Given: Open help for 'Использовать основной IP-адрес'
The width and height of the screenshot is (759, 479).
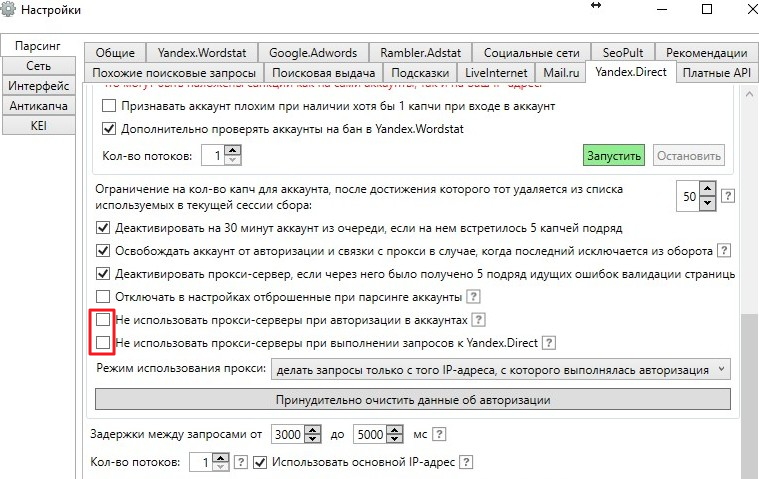Looking at the screenshot, I should click(466, 462).
